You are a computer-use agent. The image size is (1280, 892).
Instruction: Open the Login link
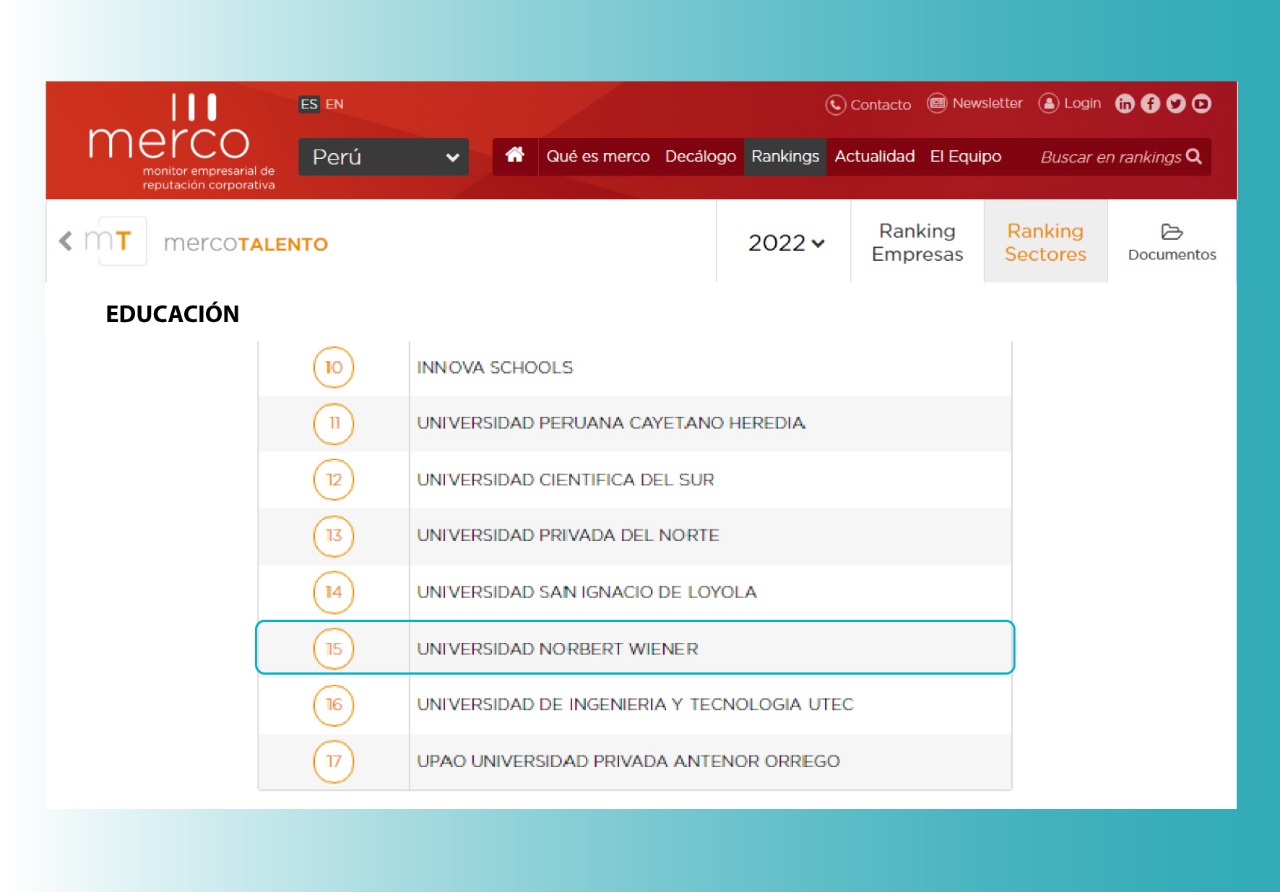coord(1070,103)
